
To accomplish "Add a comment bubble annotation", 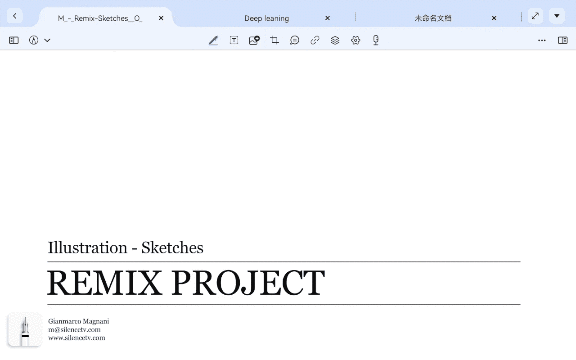I will (x=294, y=40).
